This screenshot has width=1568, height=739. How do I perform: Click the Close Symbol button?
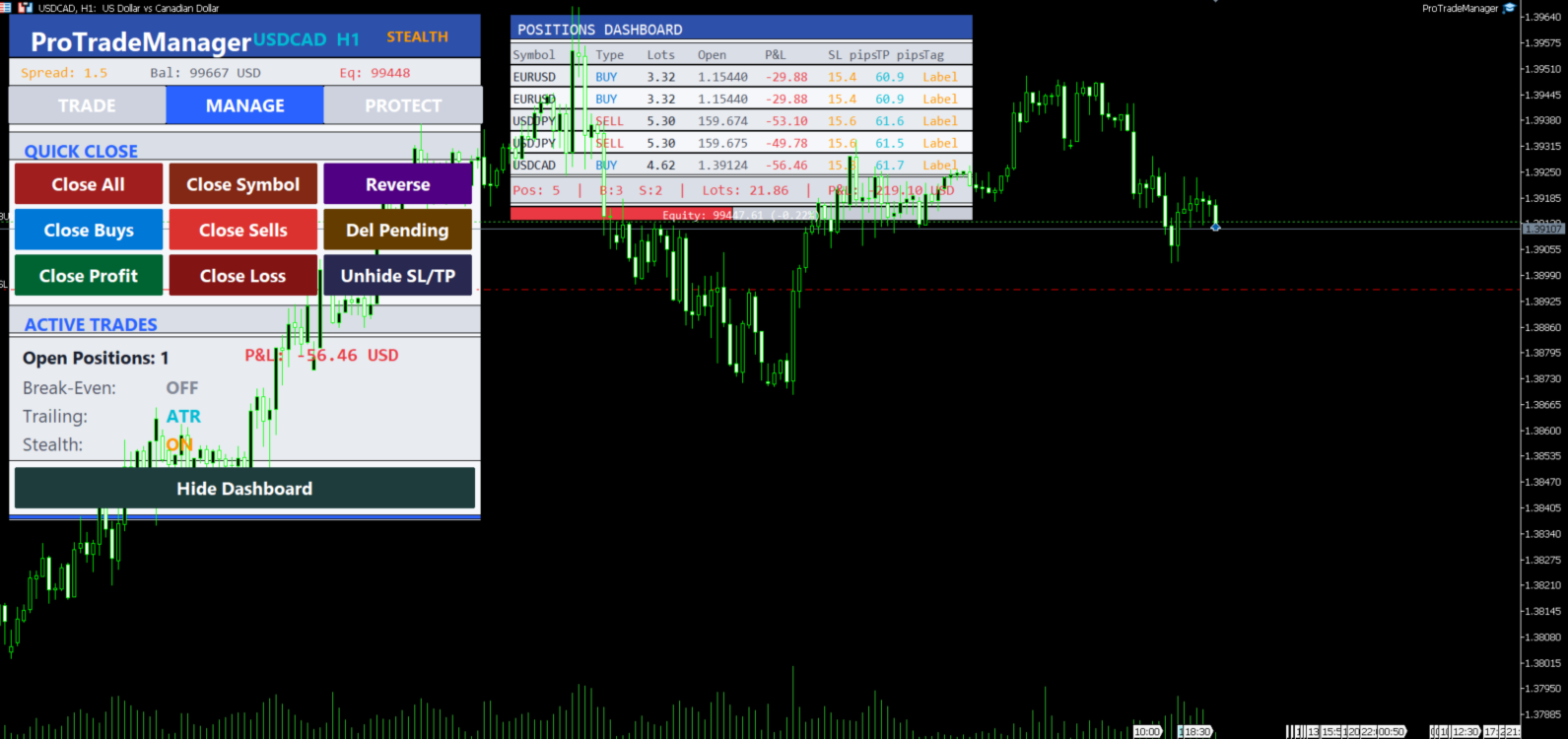(x=243, y=184)
